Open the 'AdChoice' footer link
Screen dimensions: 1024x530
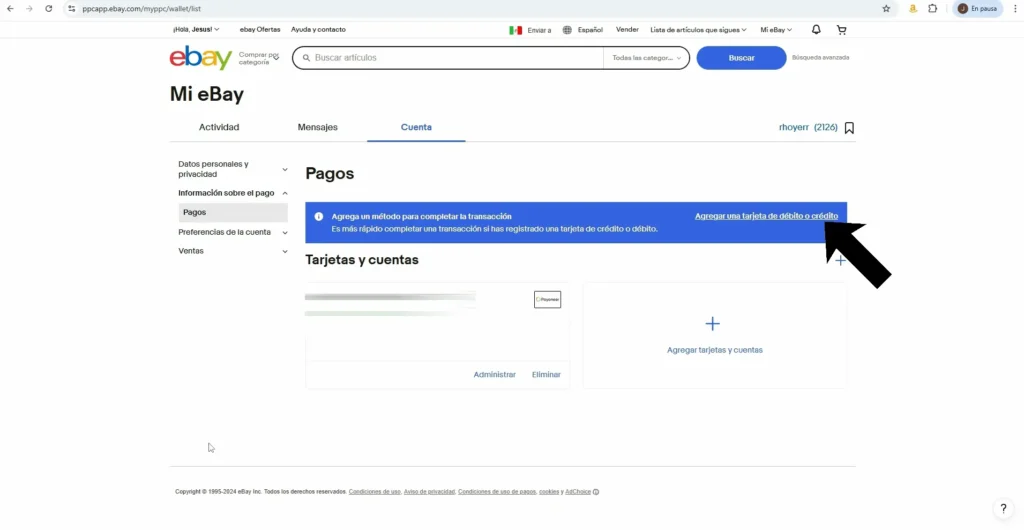tap(578, 492)
